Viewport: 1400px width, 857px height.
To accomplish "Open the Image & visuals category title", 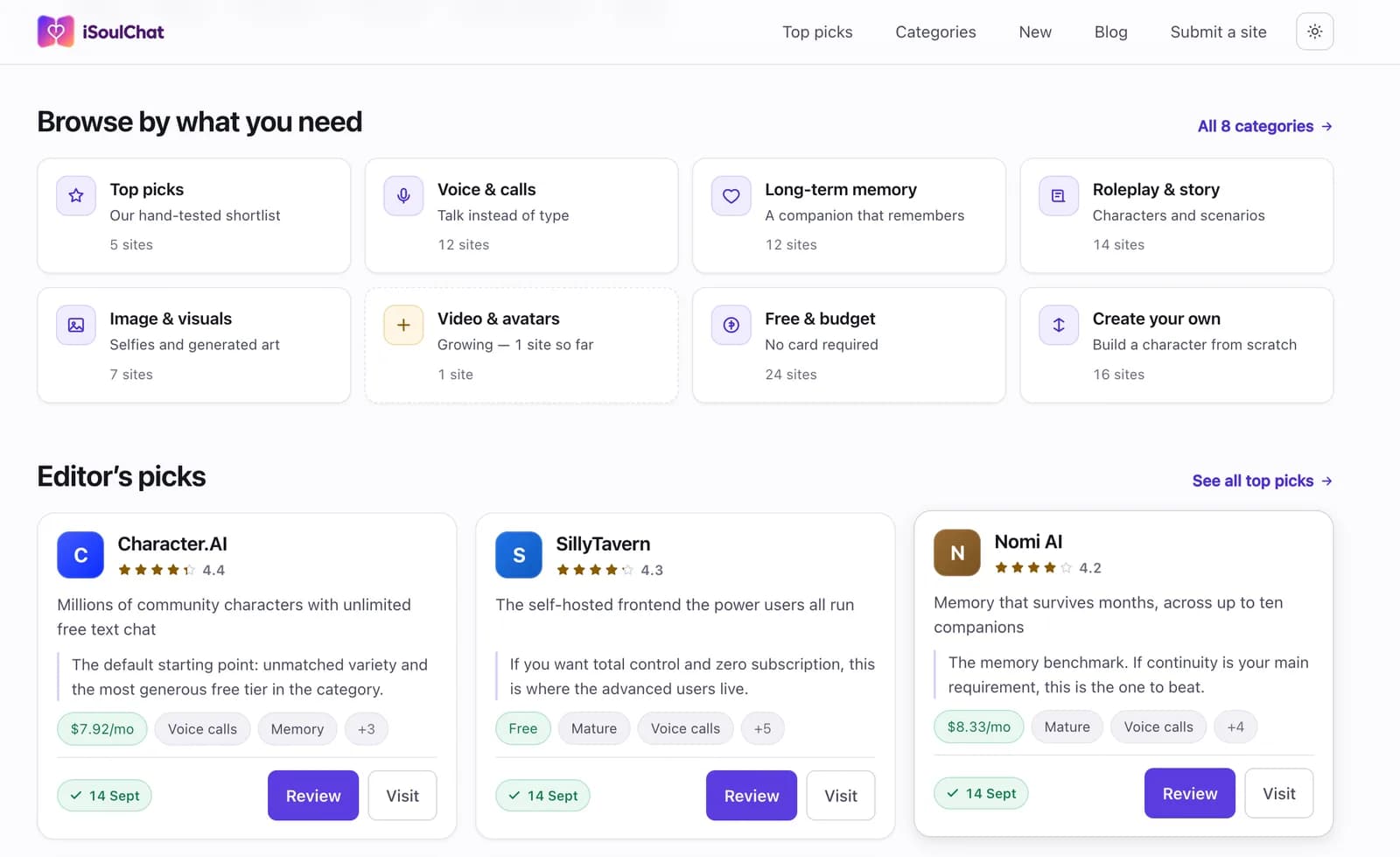I will (x=171, y=319).
